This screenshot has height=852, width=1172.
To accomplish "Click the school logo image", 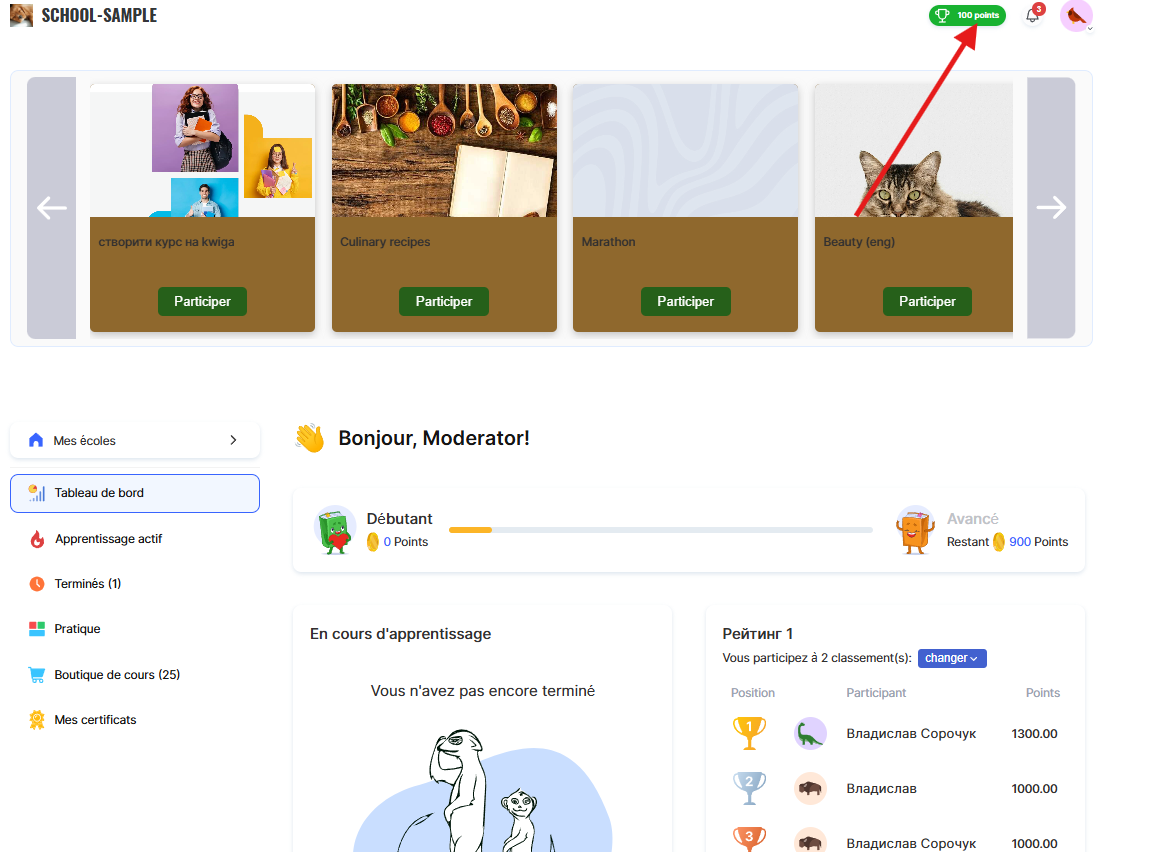I will tap(21, 15).
